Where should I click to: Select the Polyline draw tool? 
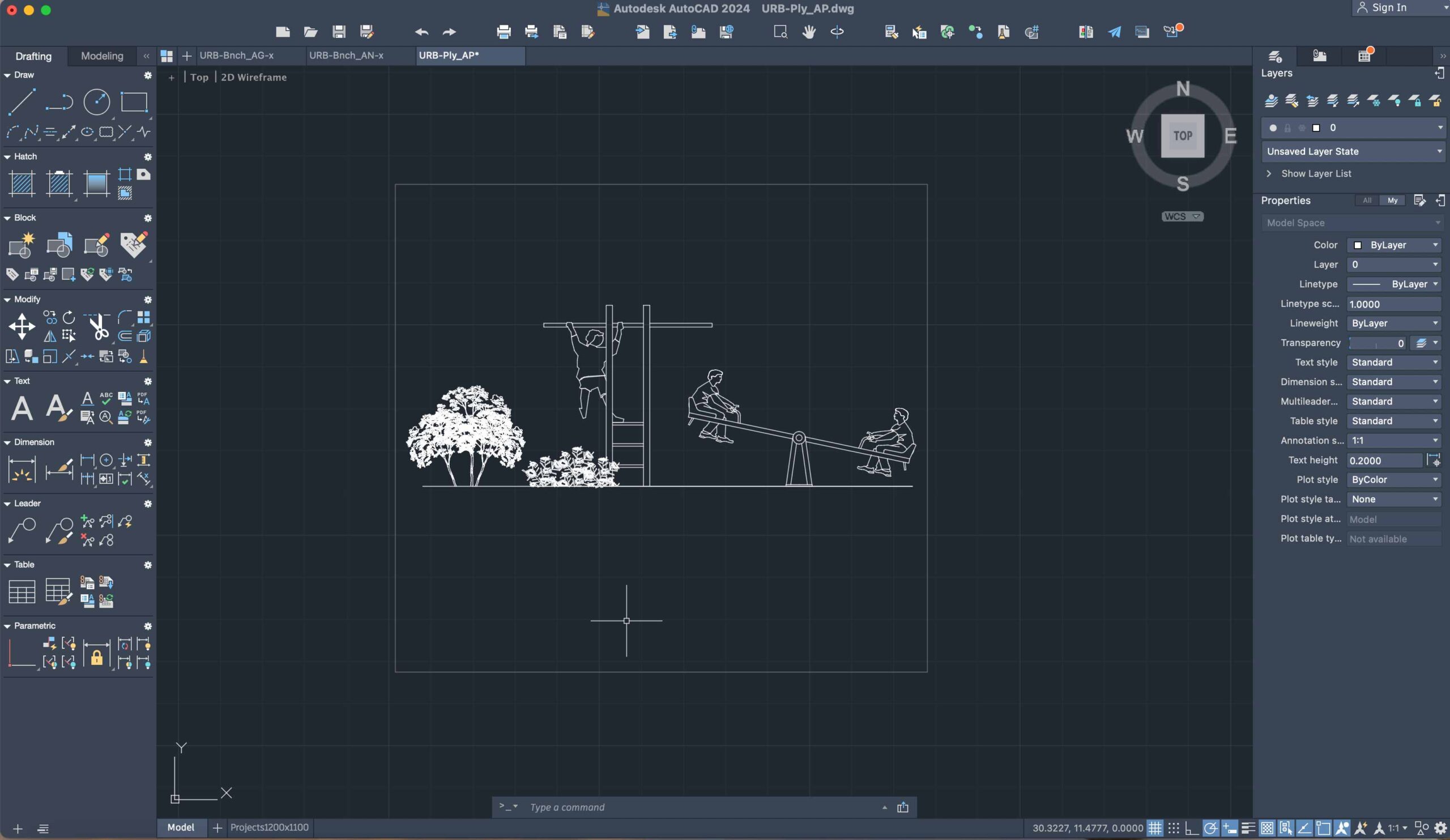(59, 103)
